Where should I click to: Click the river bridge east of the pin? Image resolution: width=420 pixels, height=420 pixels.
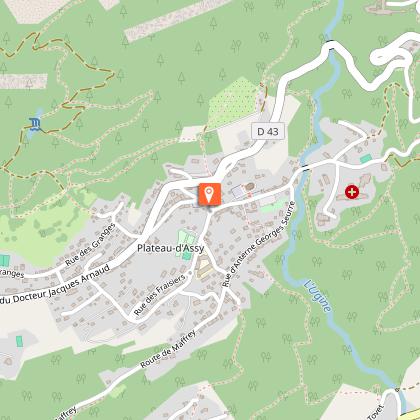click(304, 167)
